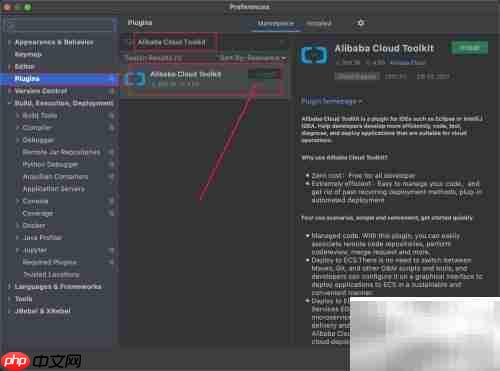The height and width of the screenshot is (371, 500).
Task: Click the project-level icon beside Remote Jar Repositories
Action: click(x=111, y=152)
